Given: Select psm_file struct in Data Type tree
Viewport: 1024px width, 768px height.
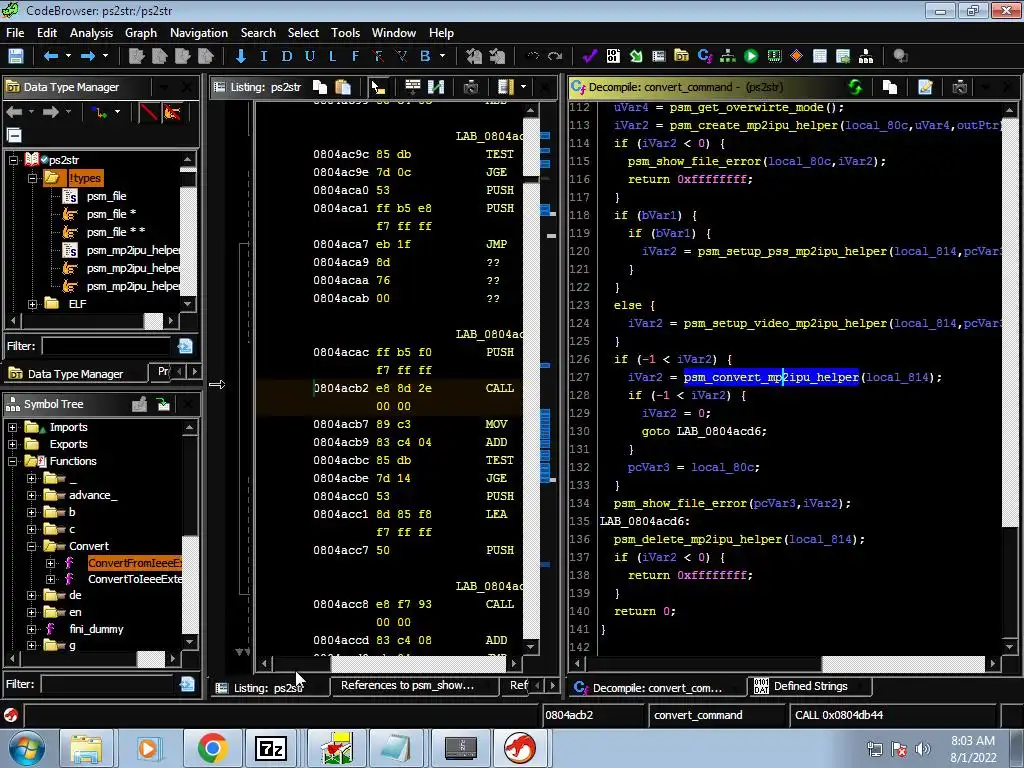Looking at the screenshot, I should (x=106, y=196).
